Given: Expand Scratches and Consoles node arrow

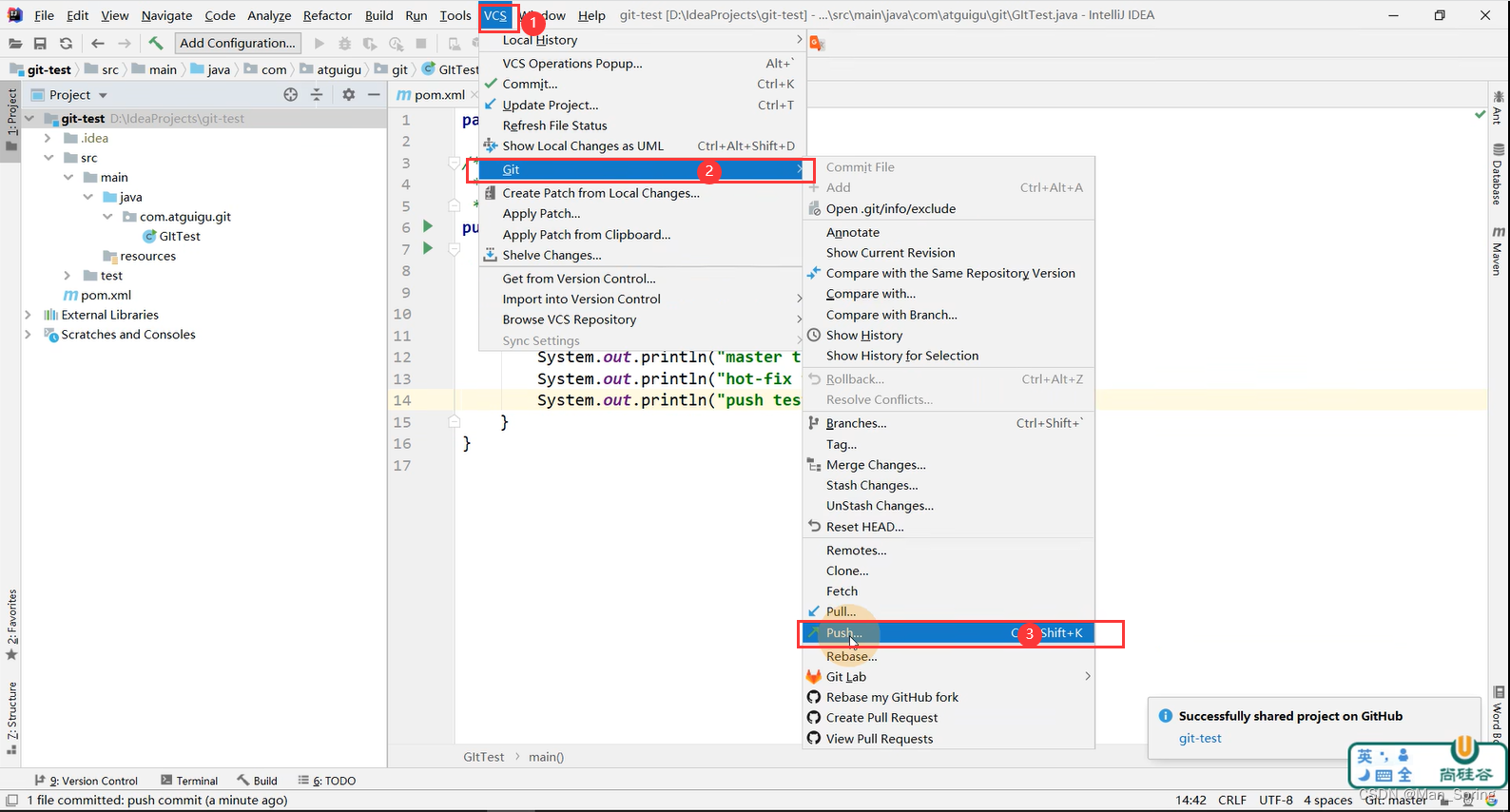Looking at the screenshot, I should click(29, 335).
